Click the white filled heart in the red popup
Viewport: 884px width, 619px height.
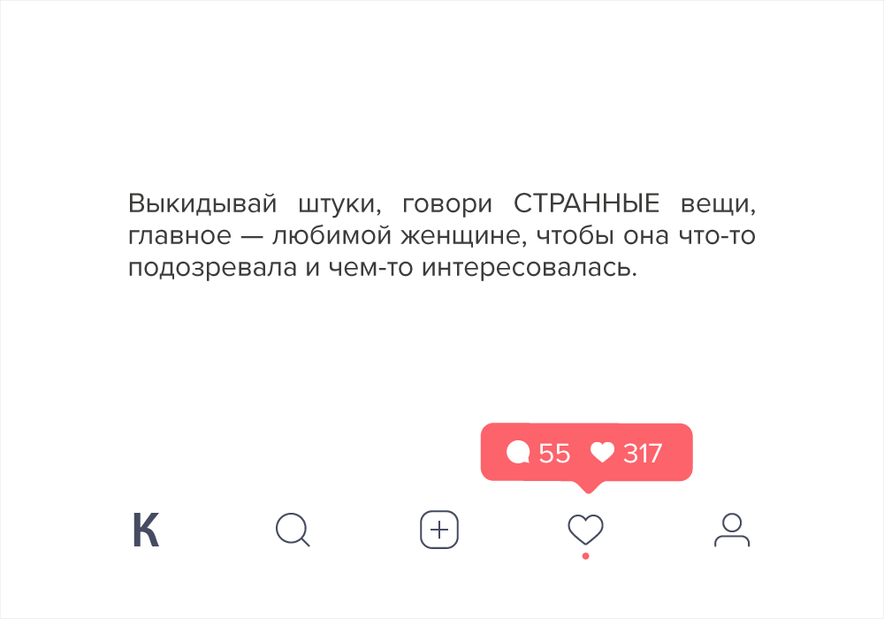(x=602, y=453)
